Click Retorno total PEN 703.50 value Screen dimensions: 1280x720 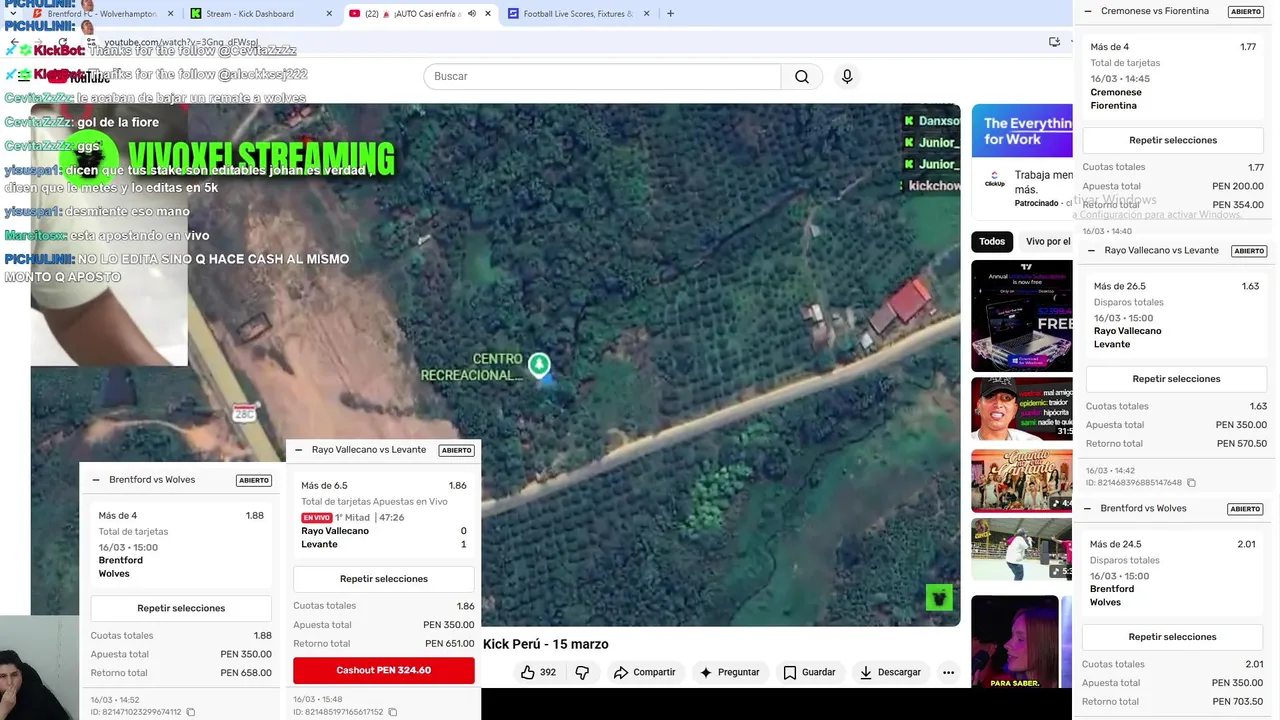coord(1238,702)
